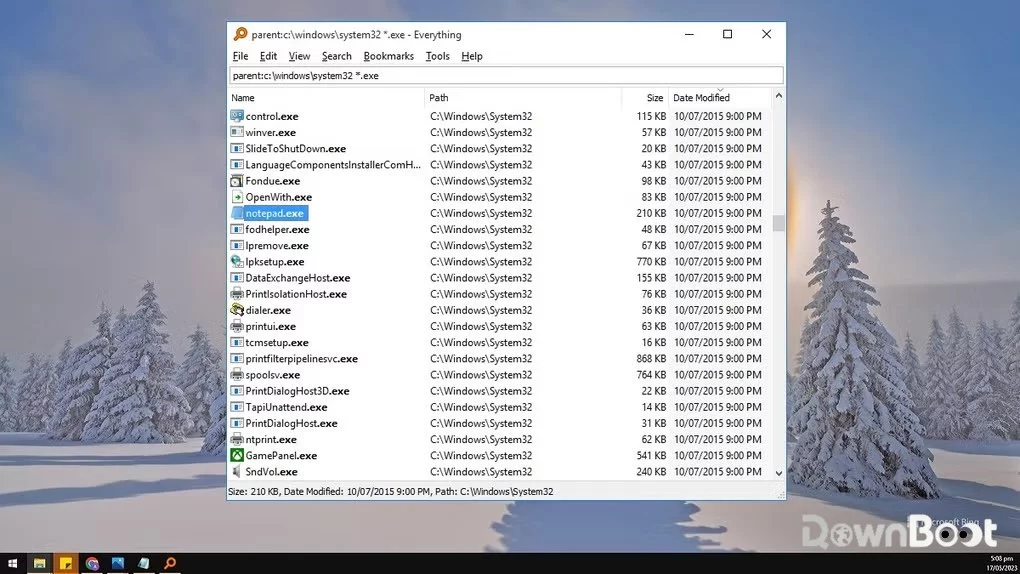
Task: Click the path cell of control.exe row
Action: tap(481, 116)
